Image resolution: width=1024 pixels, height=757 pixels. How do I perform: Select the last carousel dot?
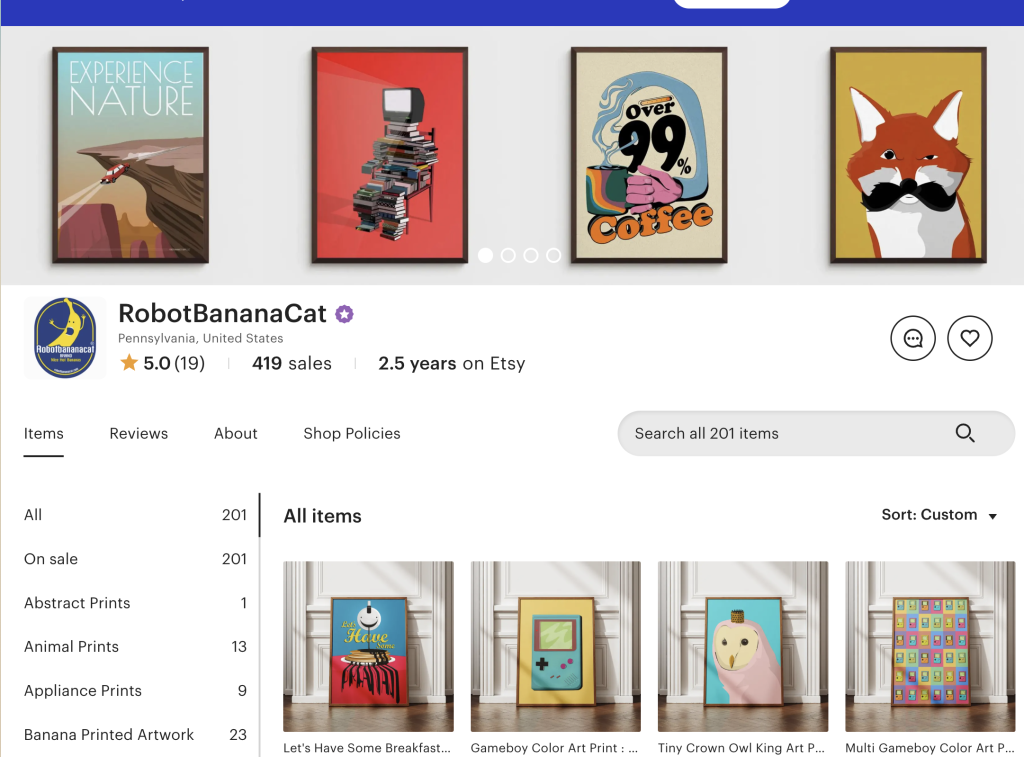tap(553, 255)
